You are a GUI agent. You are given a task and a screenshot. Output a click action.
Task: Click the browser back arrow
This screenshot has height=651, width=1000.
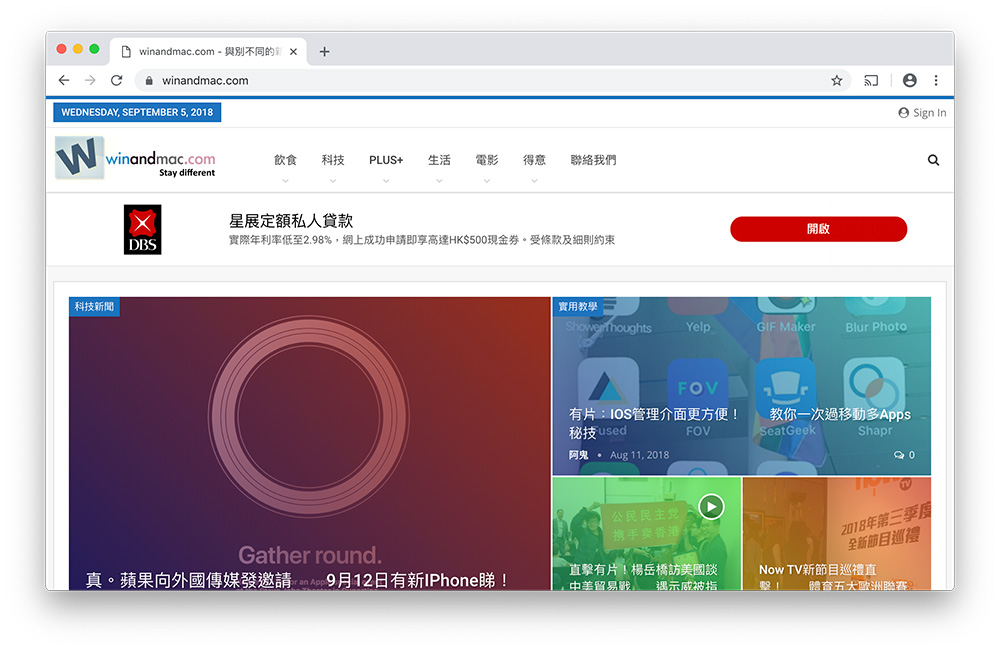pos(64,80)
